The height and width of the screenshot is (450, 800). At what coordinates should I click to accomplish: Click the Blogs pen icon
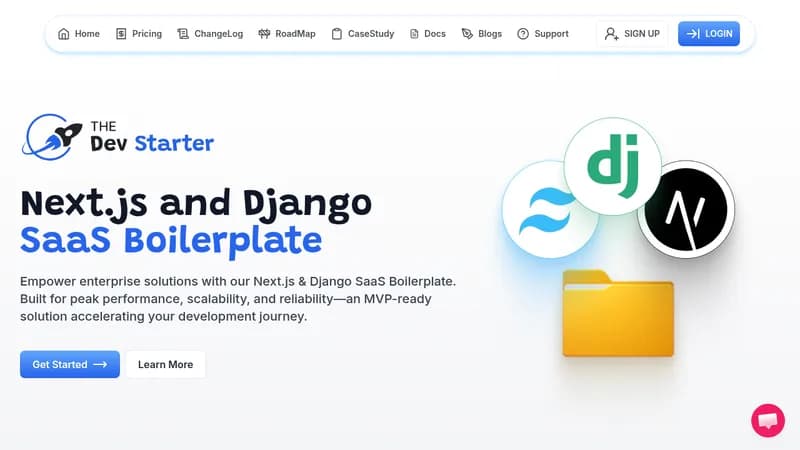467,34
